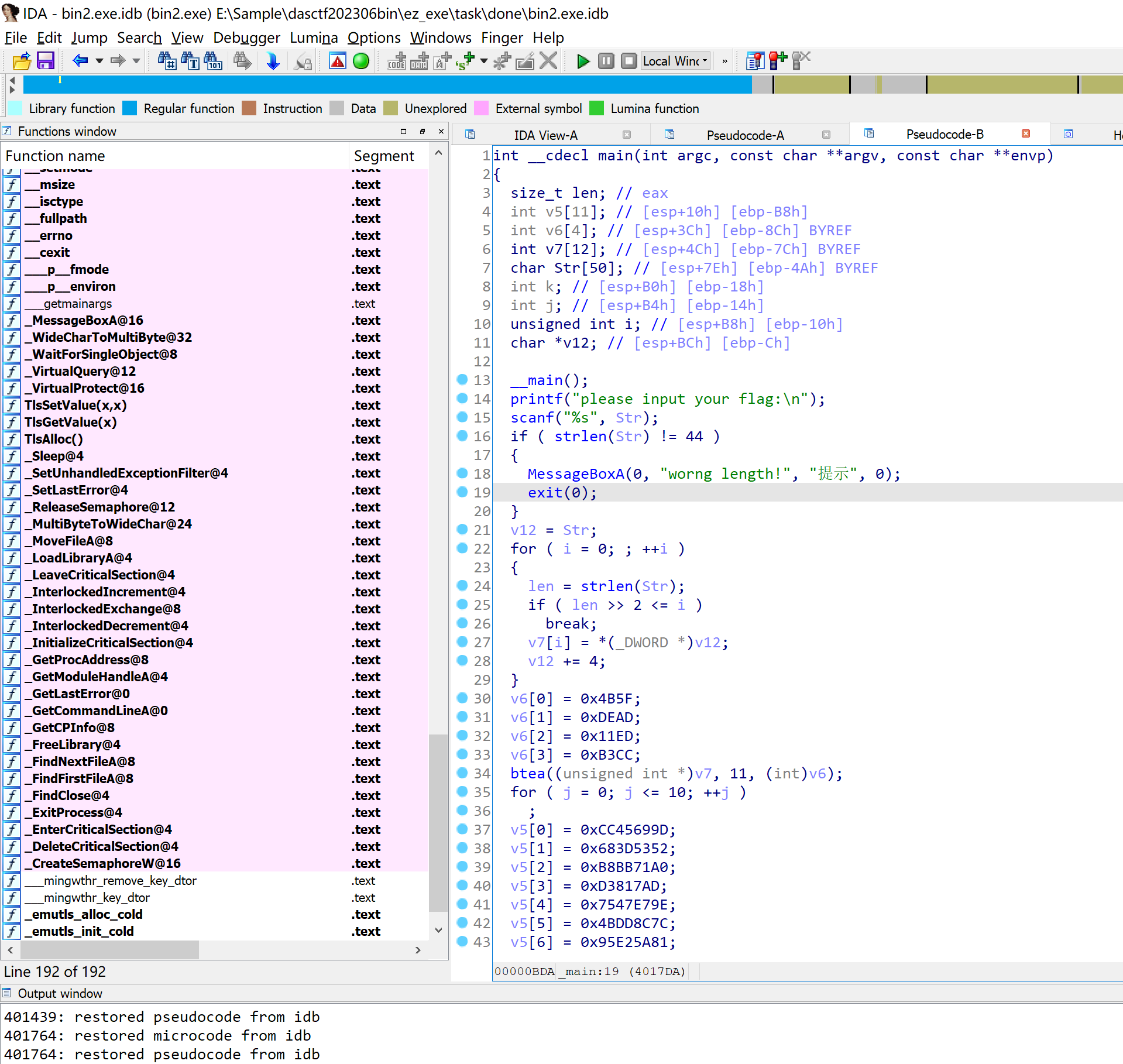Screen dimensions: 1123x1064
Task: Click the Lumina function green legend swatch
Action: click(596, 108)
